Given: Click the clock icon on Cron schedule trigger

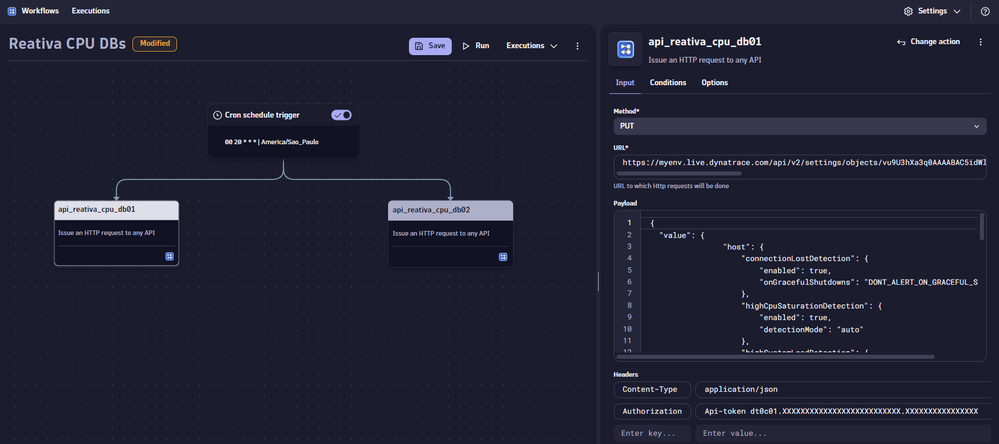Looking at the screenshot, I should (x=218, y=115).
